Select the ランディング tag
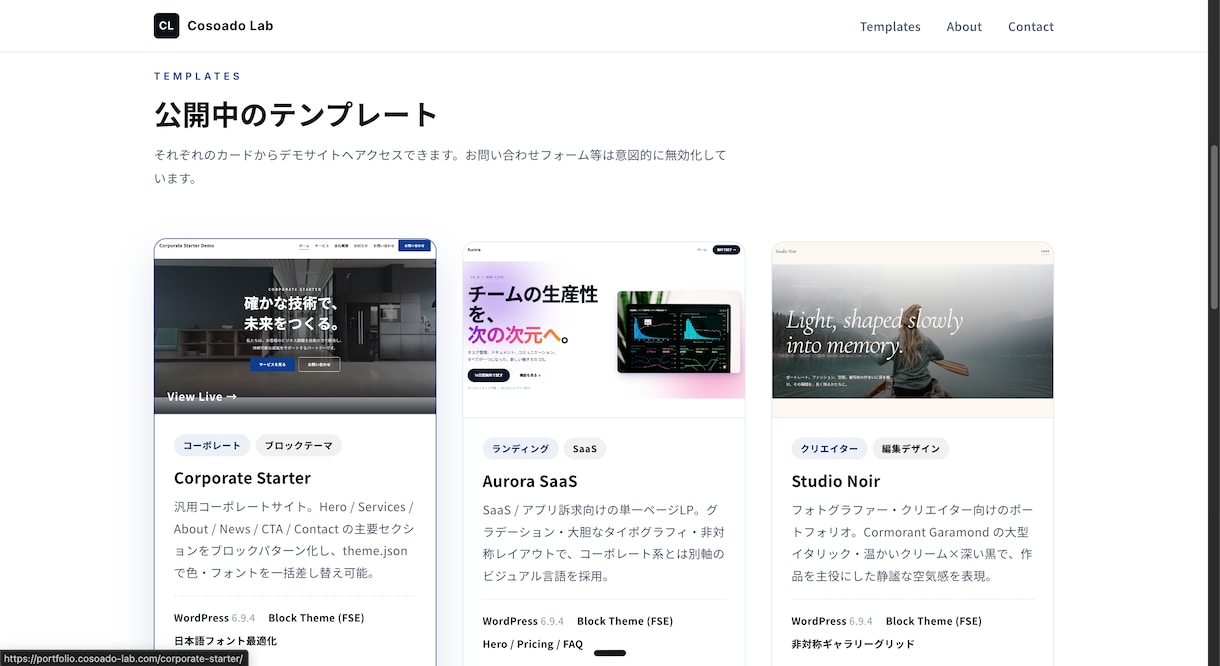Image resolution: width=1220 pixels, height=666 pixels. coord(520,449)
